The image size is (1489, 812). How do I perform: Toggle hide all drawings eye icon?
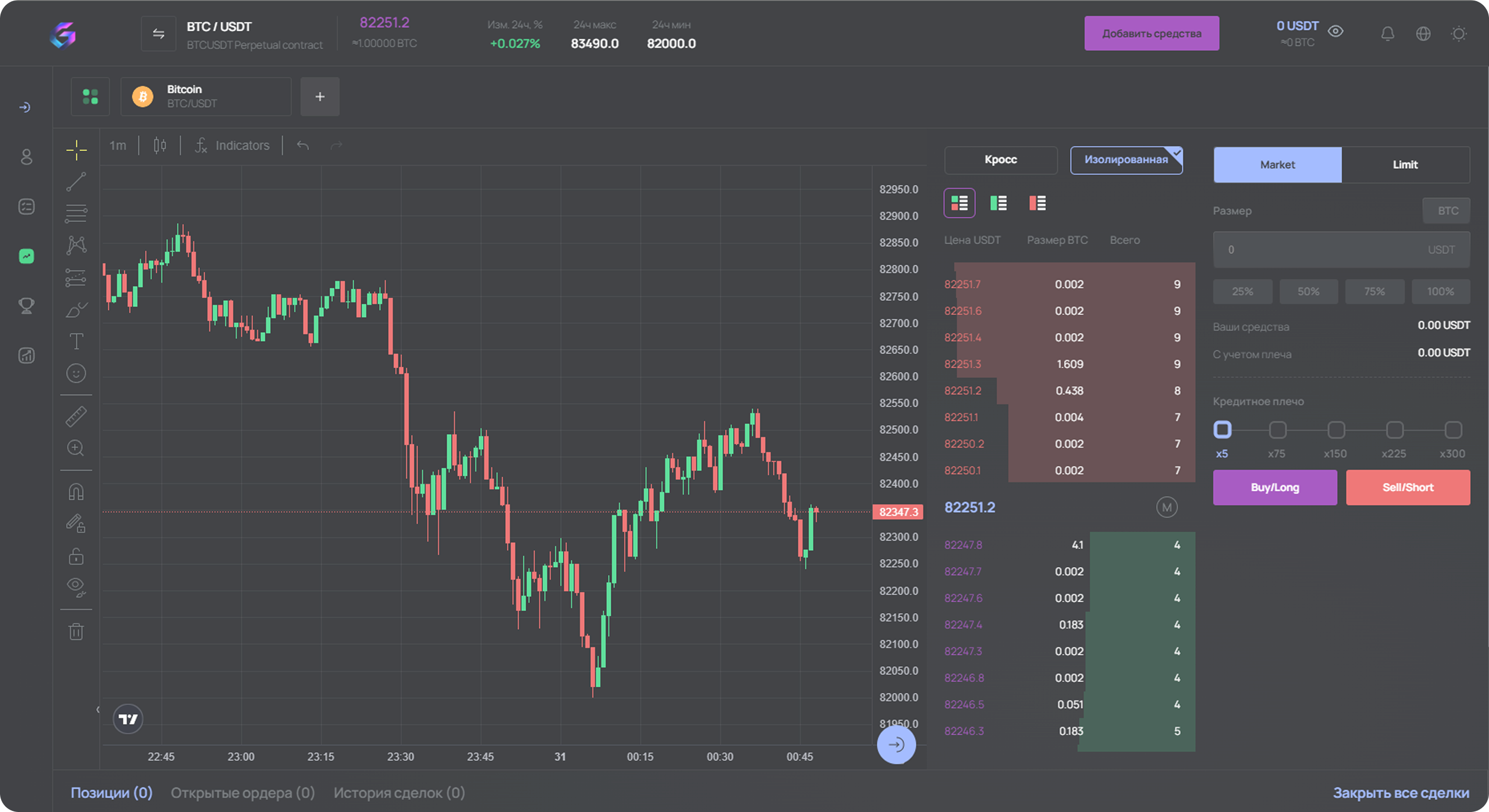coord(76,587)
